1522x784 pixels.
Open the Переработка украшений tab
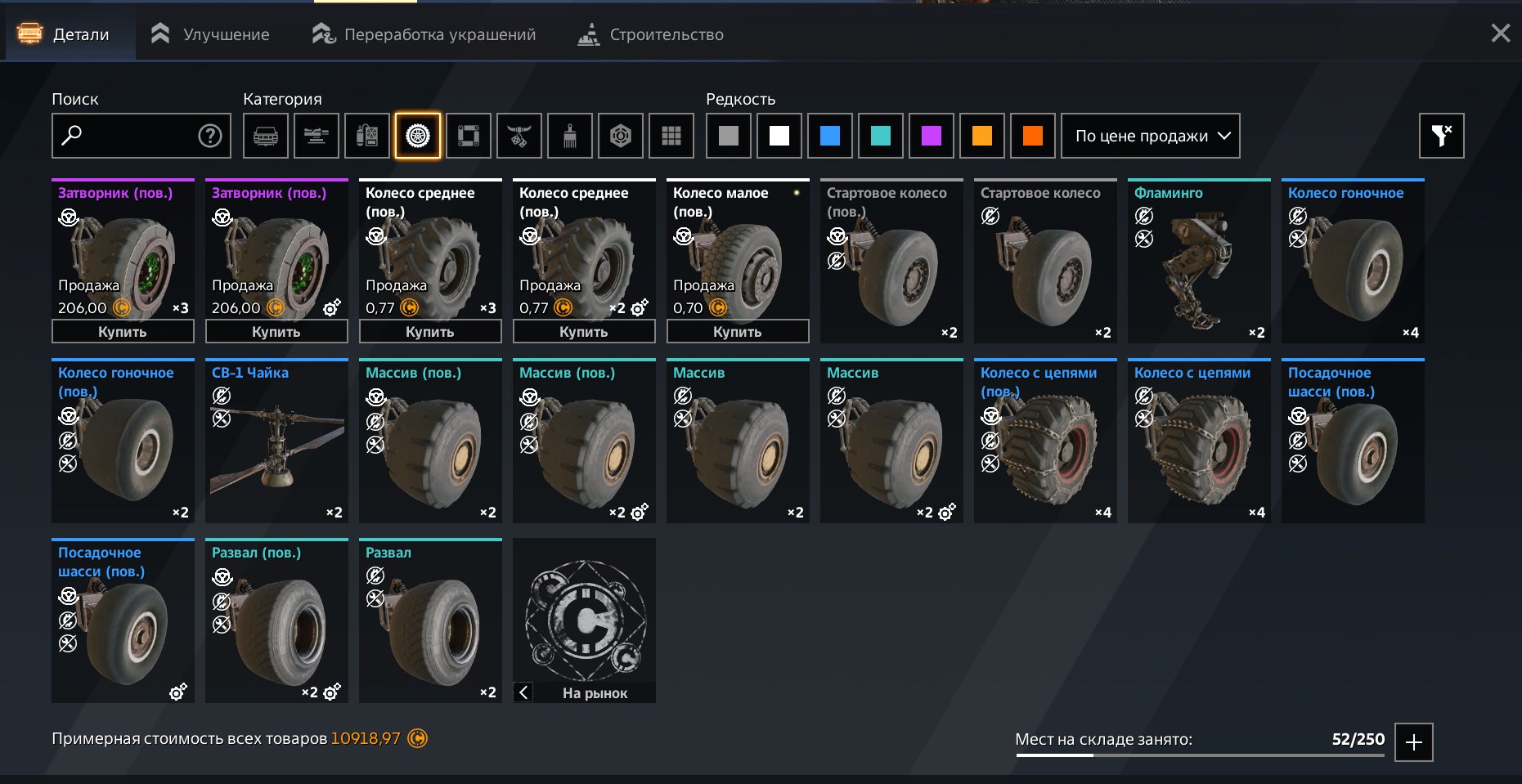(424, 34)
